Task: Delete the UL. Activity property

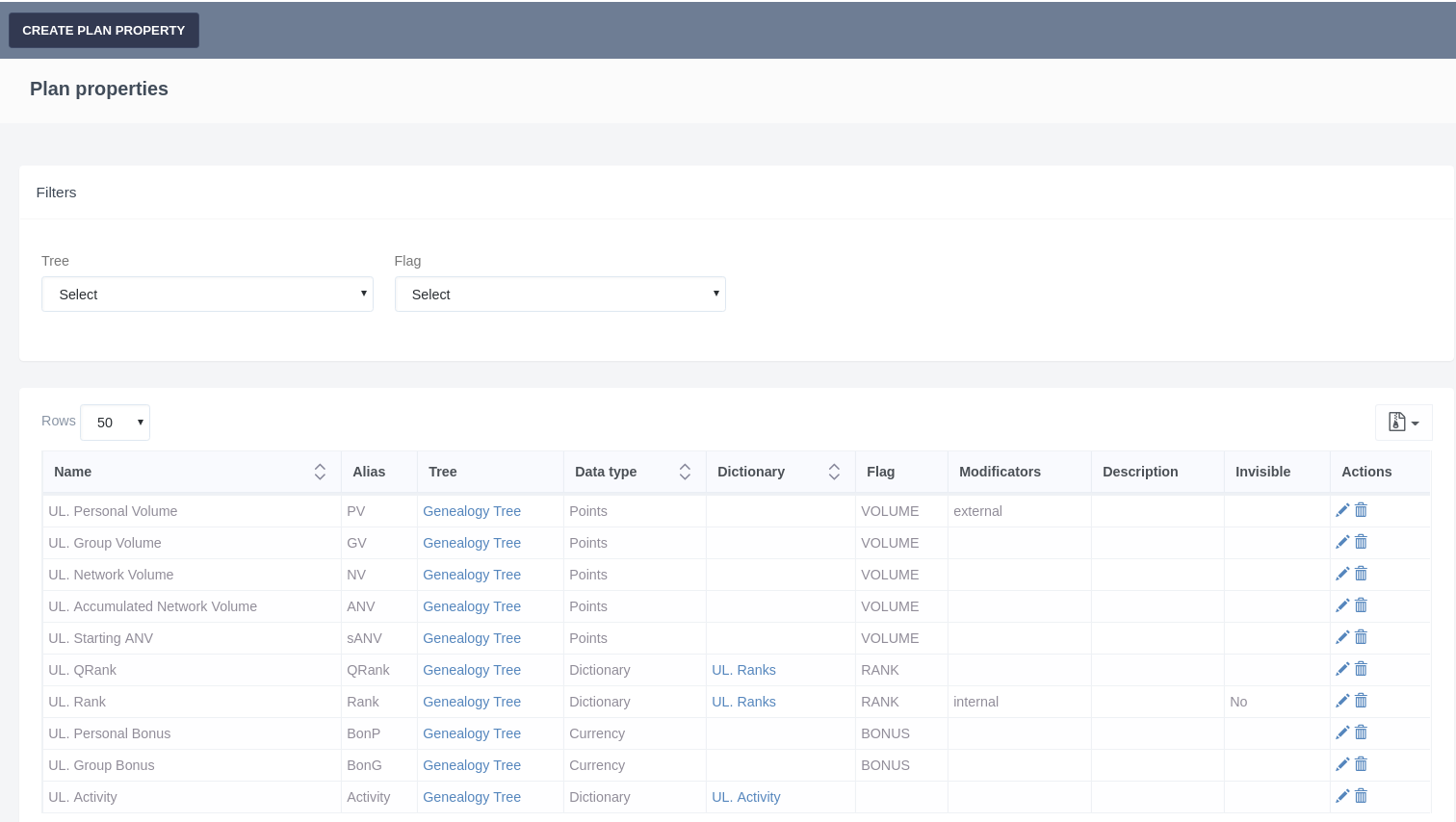Action: pyautogui.click(x=1361, y=796)
